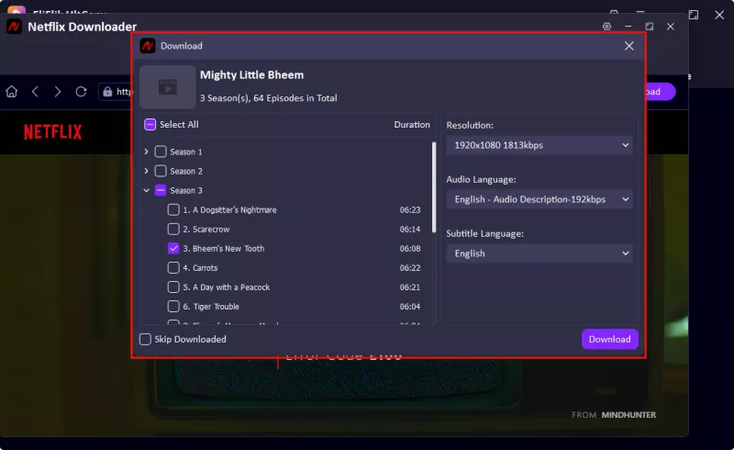The height and width of the screenshot is (450, 734).
Task: Collapse the Season 3 tree arrow
Action: click(x=147, y=191)
